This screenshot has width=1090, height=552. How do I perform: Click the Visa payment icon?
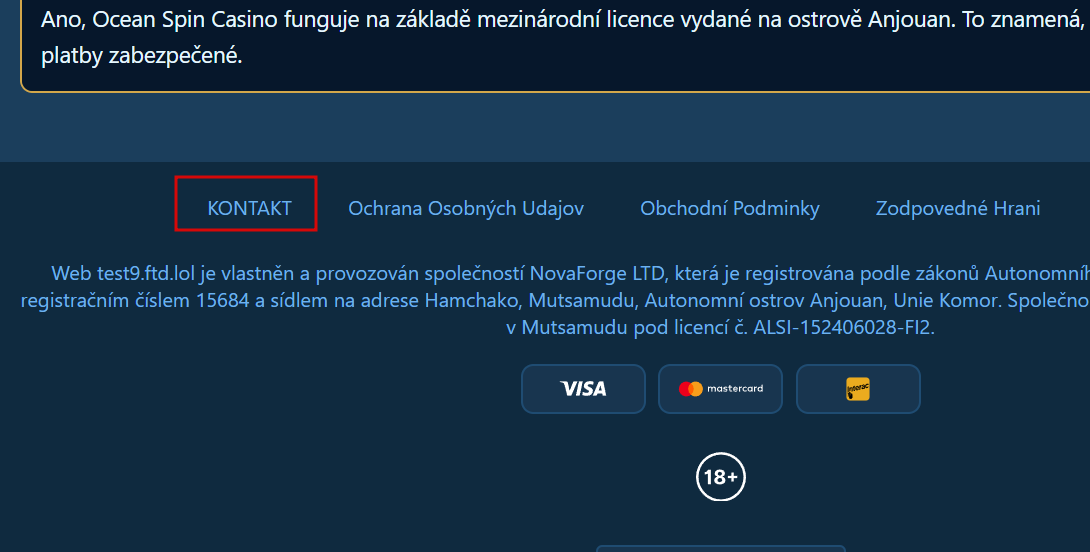pos(583,389)
